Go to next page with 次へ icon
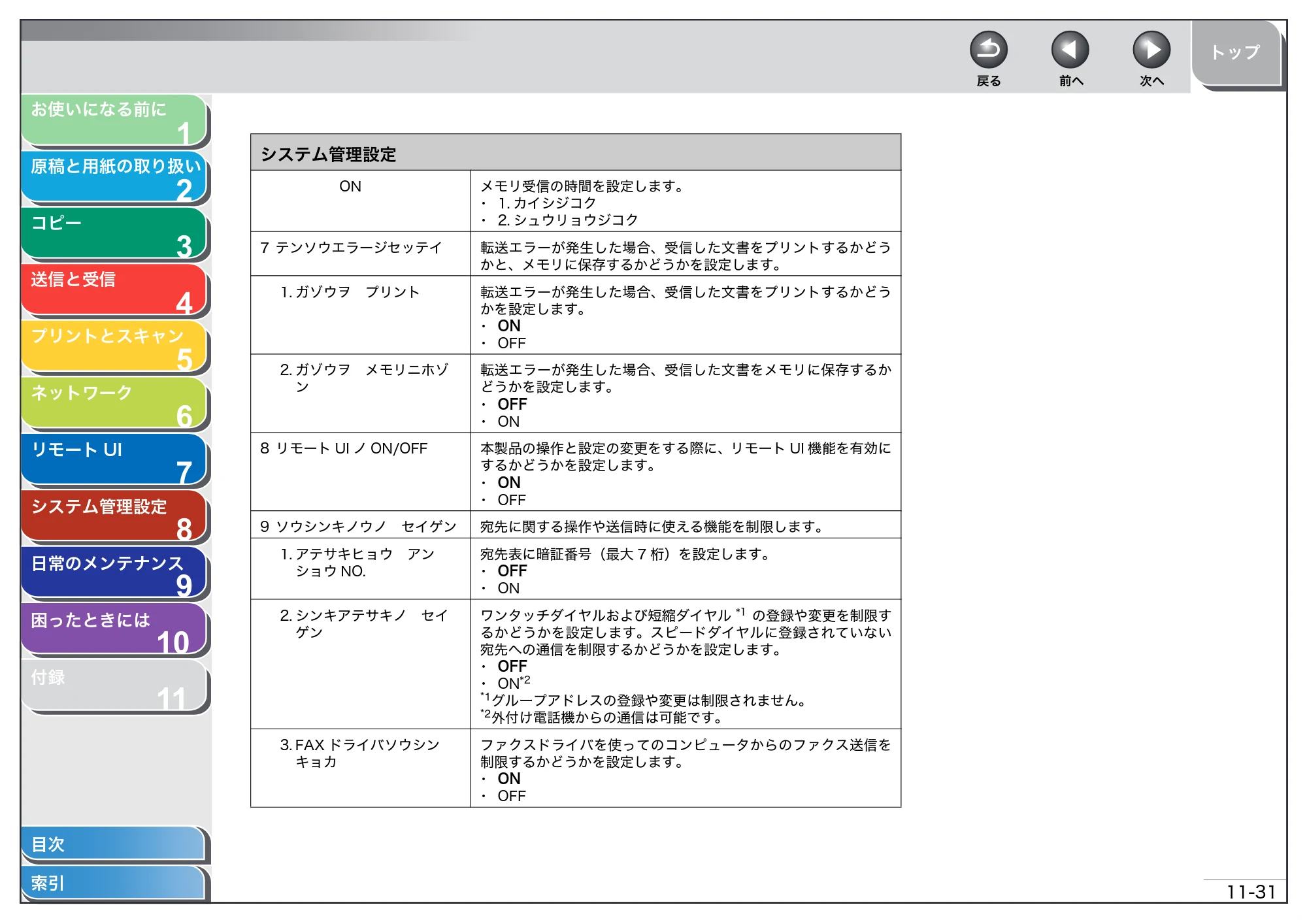This screenshot has height=924, width=1307. coord(1151,50)
